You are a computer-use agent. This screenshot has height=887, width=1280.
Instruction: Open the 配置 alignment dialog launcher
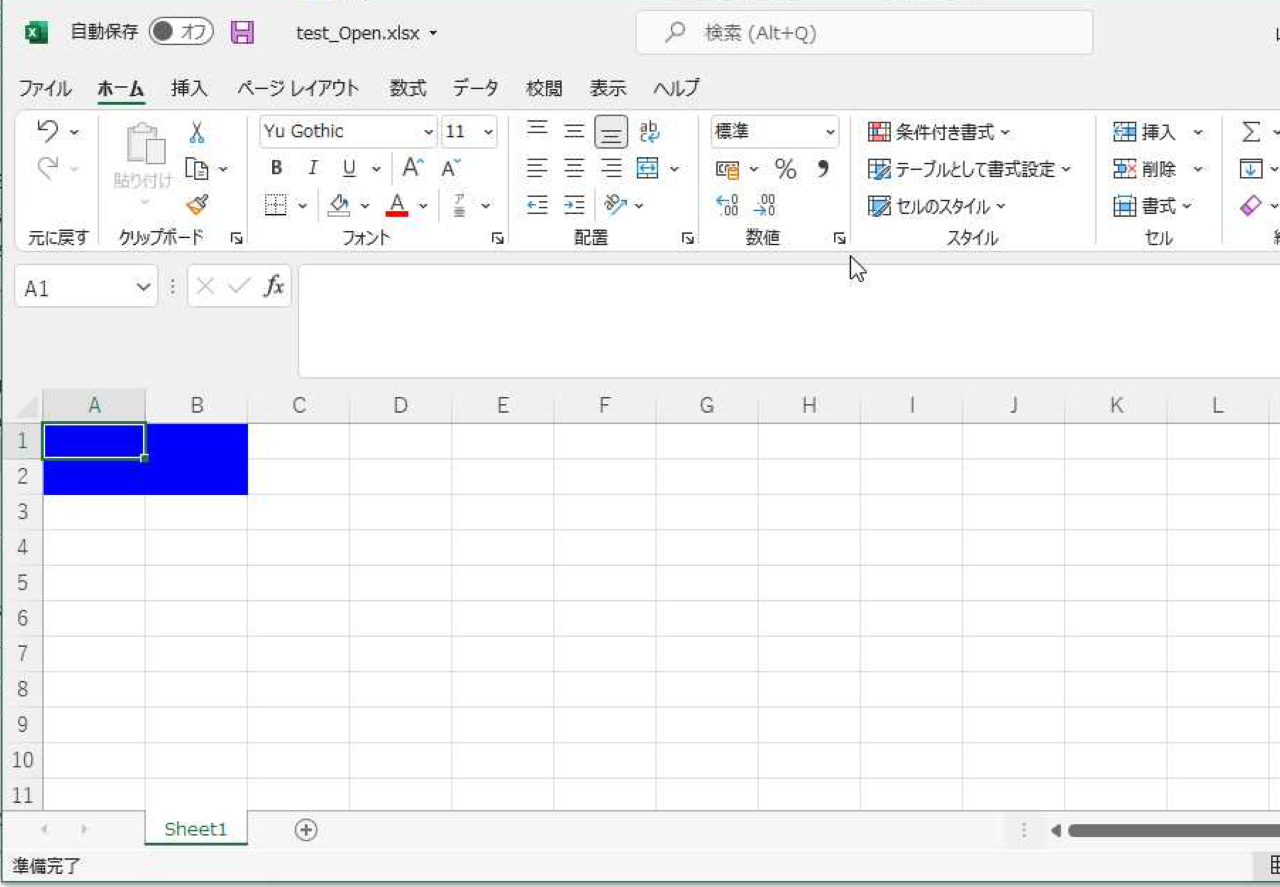(x=687, y=239)
